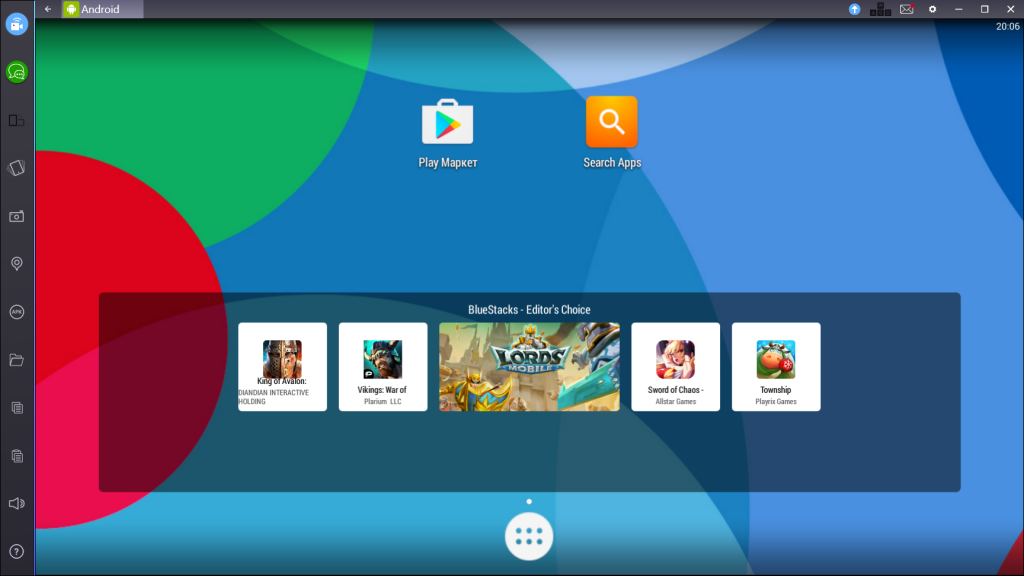The width and height of the screenshot is (1024, 576).
Task: Start screen recording with the video tool
Action: tap(15, 24)
